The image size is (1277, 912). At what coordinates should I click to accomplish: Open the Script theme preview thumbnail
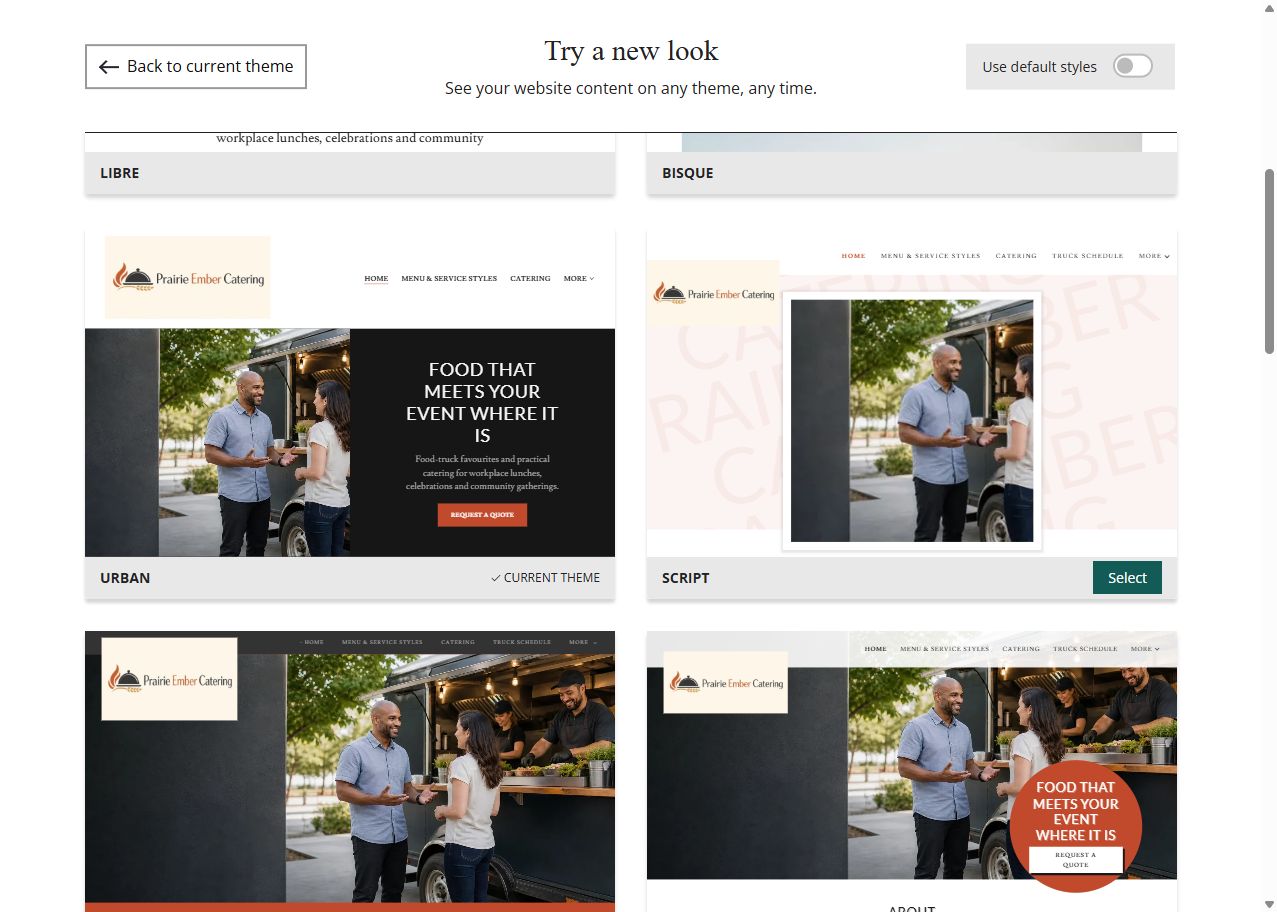[x=912, y=393]
